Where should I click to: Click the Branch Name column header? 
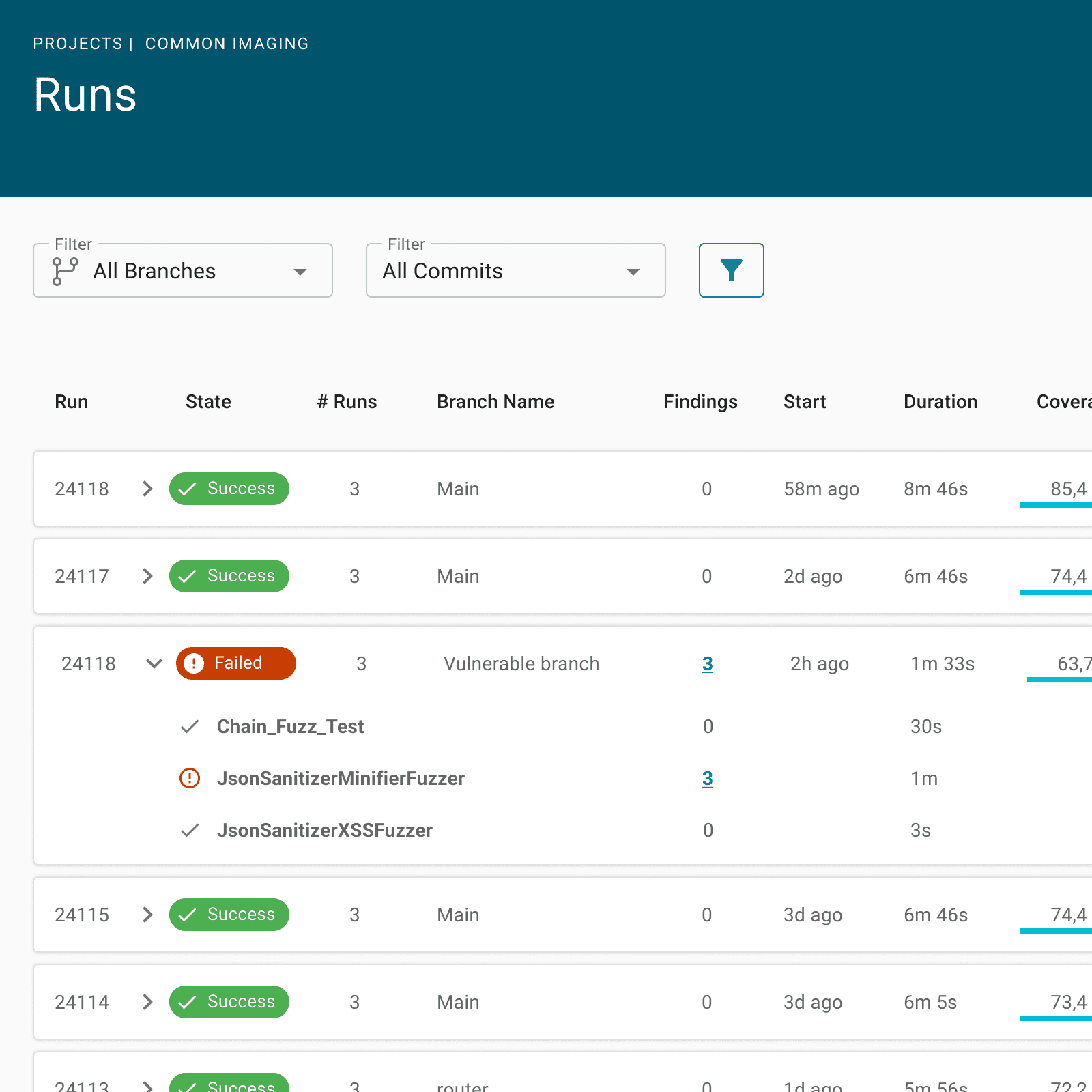point(495,401)
